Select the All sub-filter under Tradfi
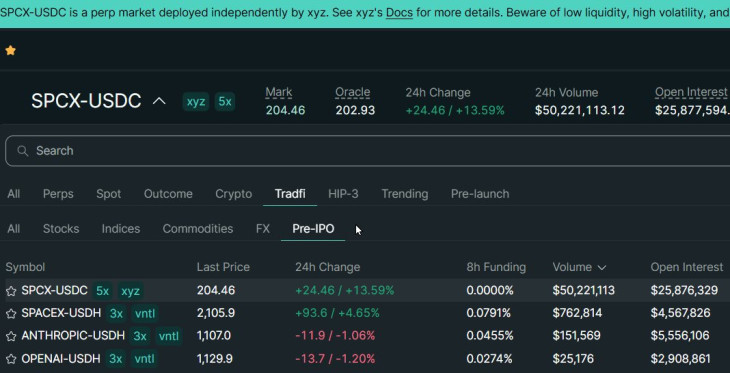The height and width of the screenshot is (373, 730). (14, 229)
